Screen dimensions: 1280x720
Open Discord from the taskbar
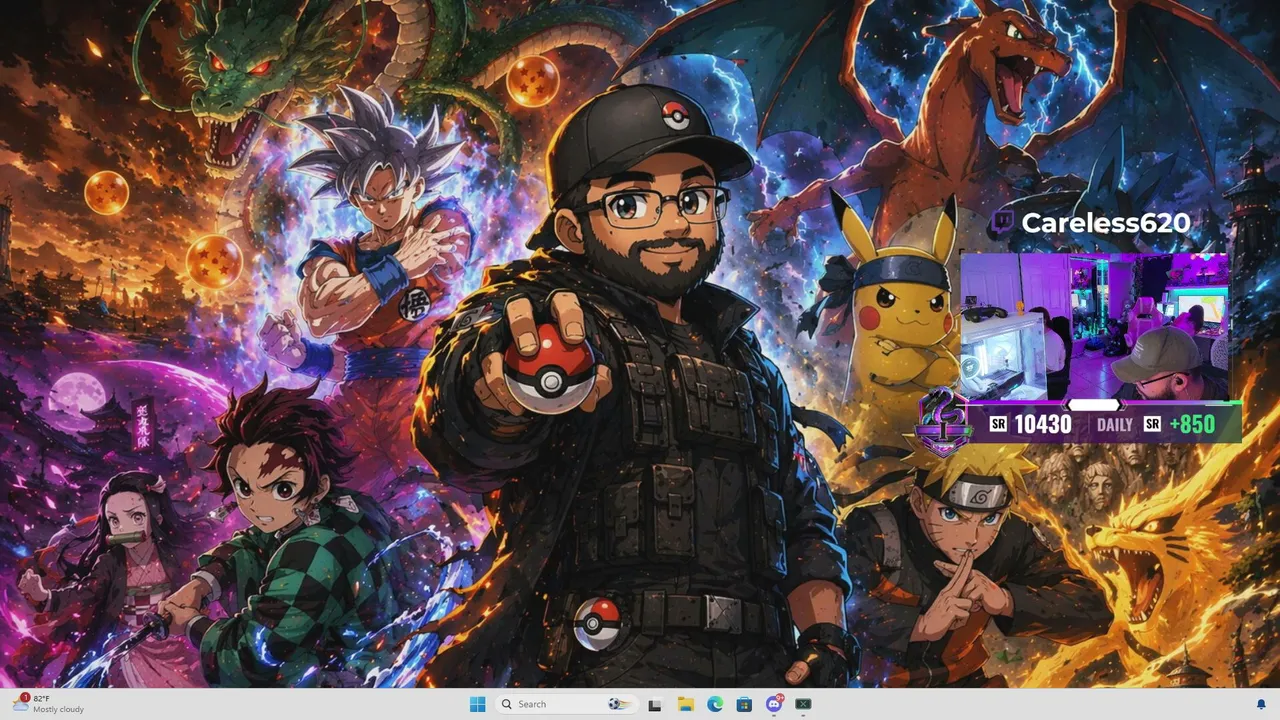pyautogui.click(x=774, y=704)
